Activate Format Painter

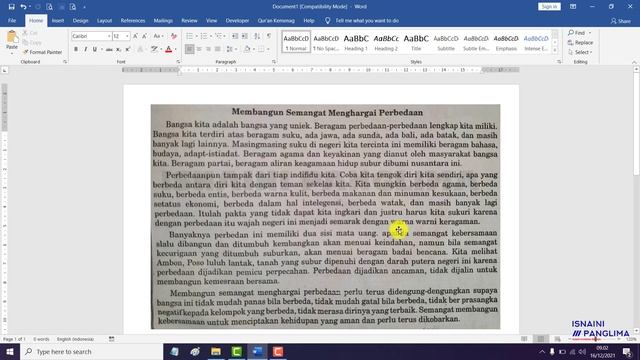42,52
